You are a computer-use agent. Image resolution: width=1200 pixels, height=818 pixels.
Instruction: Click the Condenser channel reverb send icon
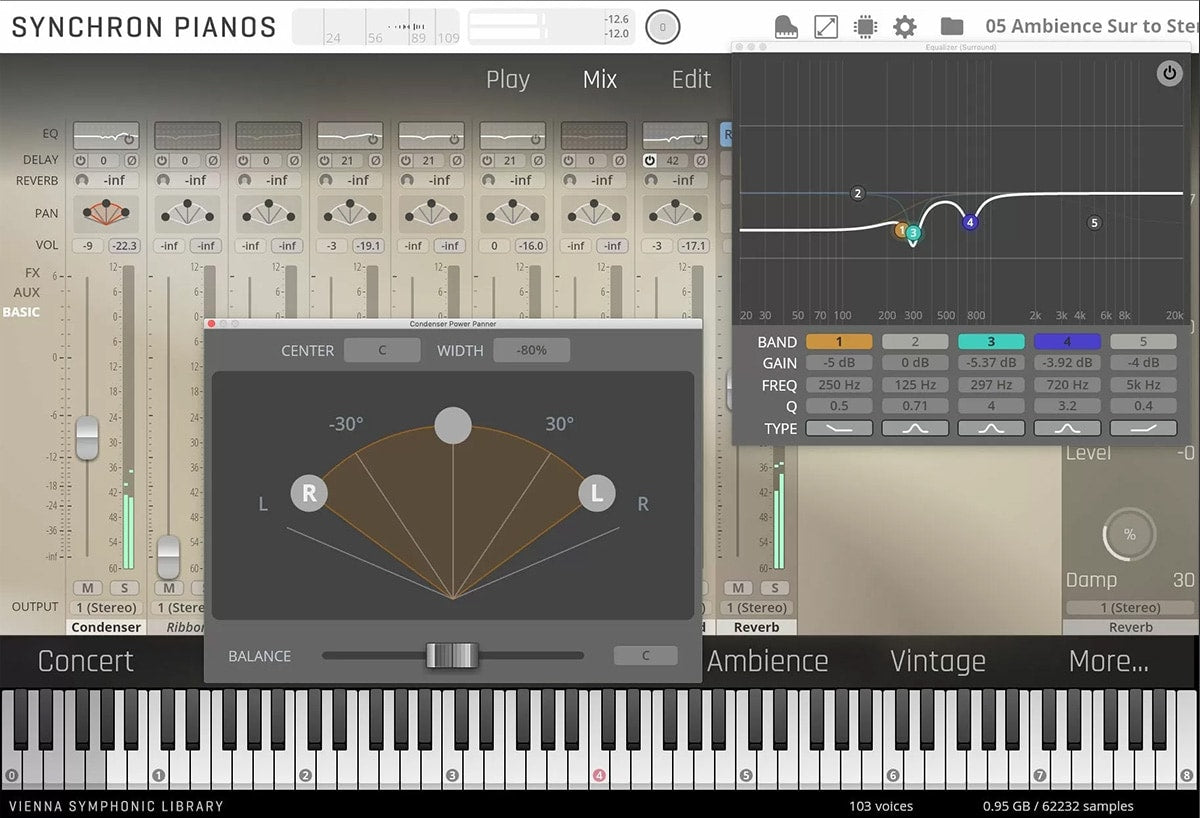[80, 181]
